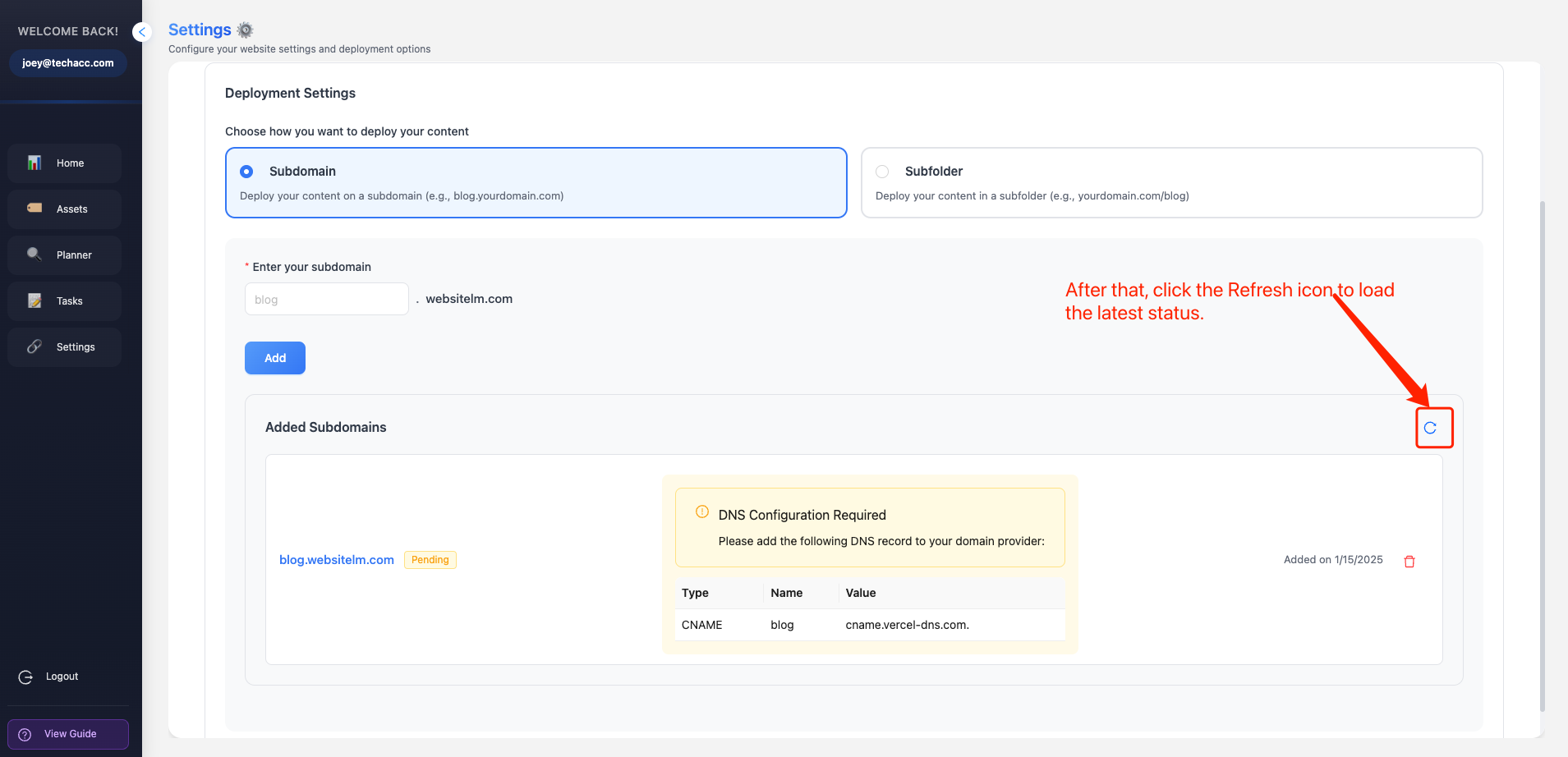Refresh the Added Subdomains status
Screen dimensions: 1568x757
pos(1430,428)
